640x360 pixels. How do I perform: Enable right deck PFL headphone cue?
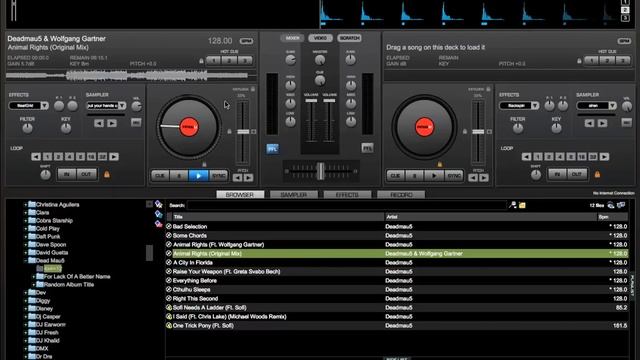[367, 148]
